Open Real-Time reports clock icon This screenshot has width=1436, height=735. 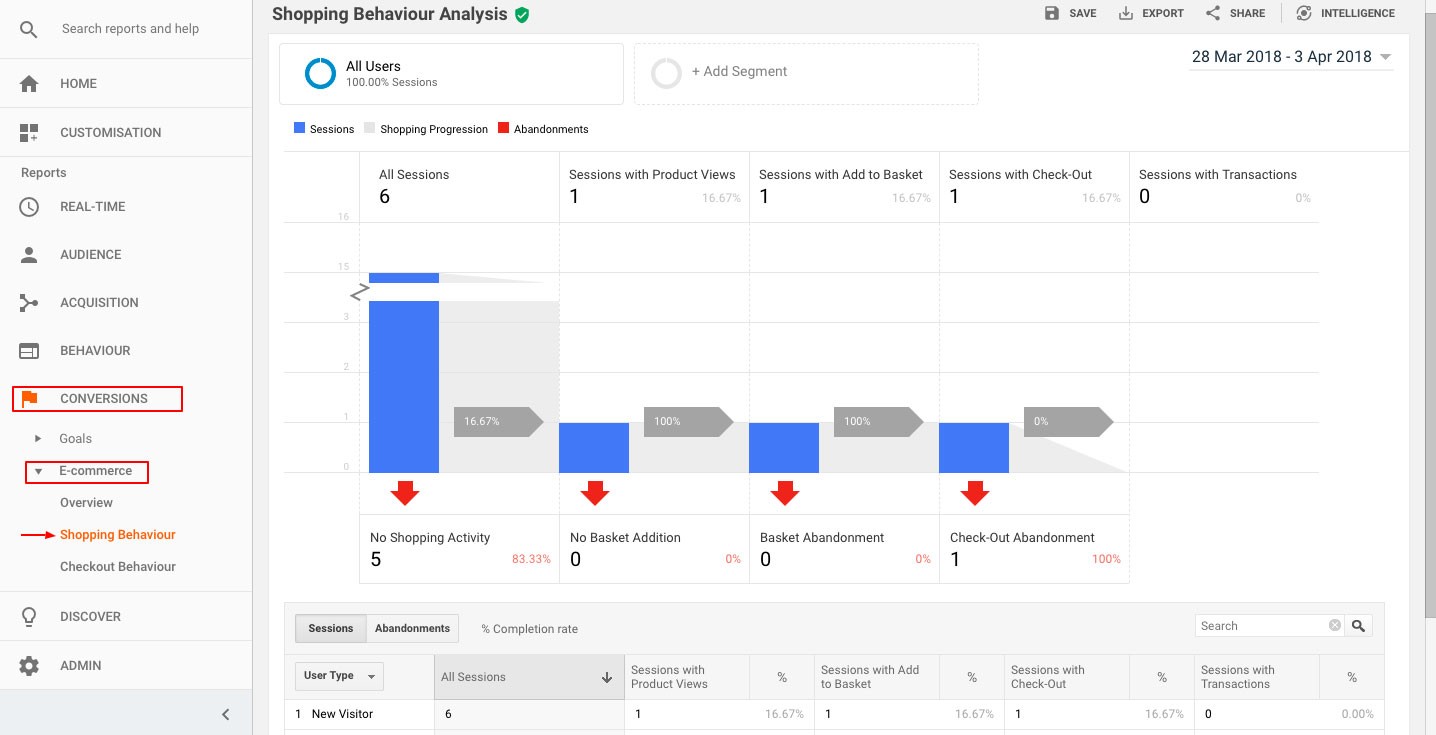[x=29, y=207]
